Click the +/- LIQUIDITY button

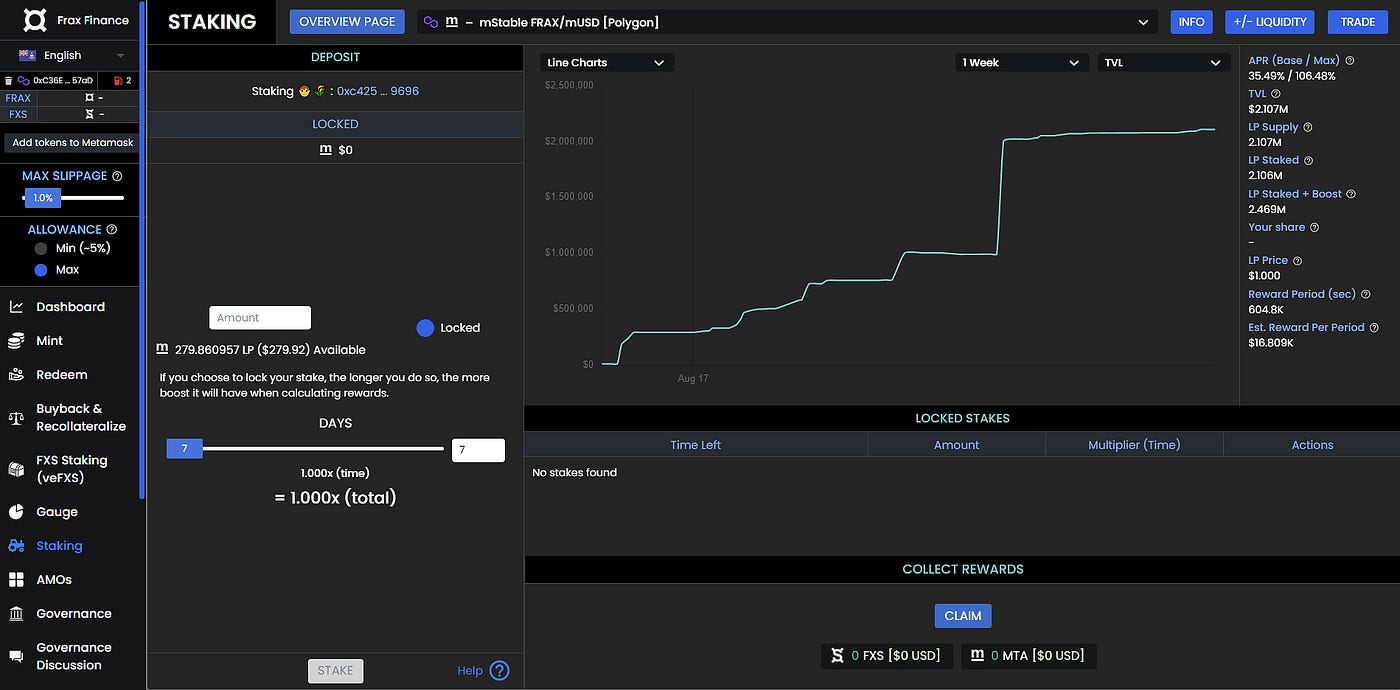pyautogui.click(x=1270, y=22)
